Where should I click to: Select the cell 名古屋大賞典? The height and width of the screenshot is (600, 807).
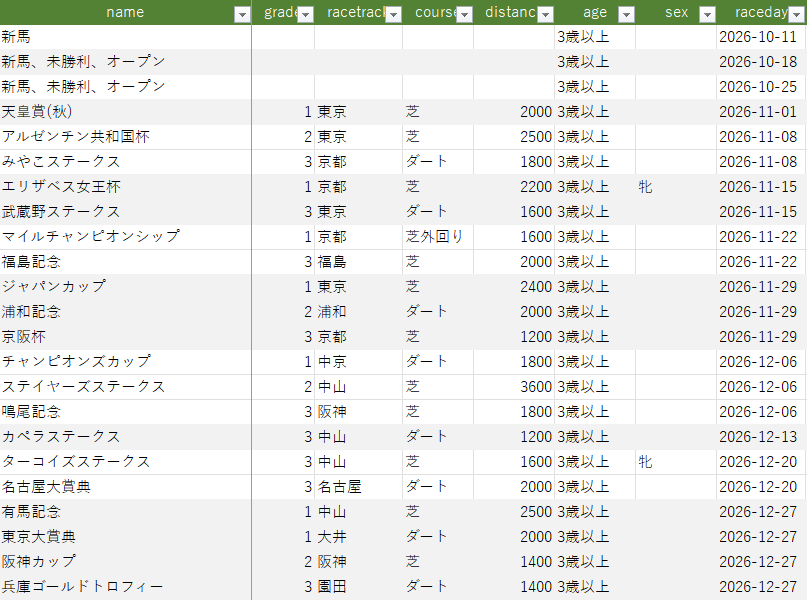(126, 487)
